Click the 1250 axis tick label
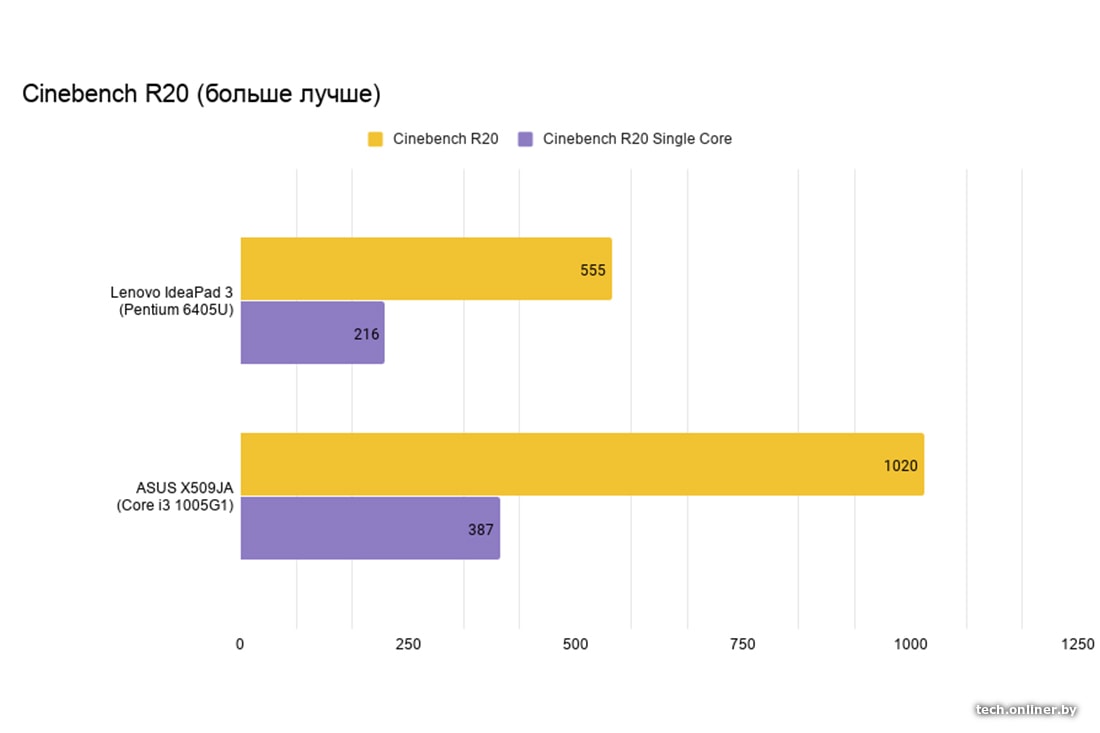The height and width of the screenshot is (733, 1100). tap(1078, 645)
